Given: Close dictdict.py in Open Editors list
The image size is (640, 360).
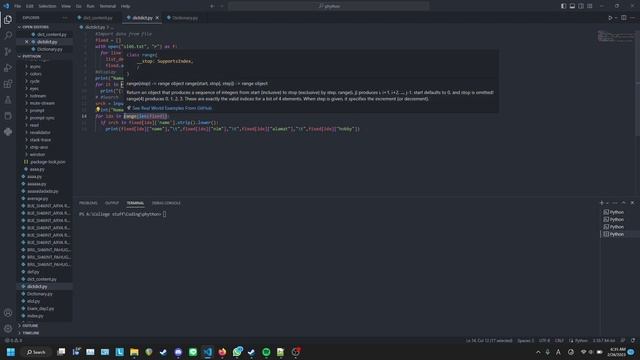Looking at the screenshot, I should pos(27,42).
